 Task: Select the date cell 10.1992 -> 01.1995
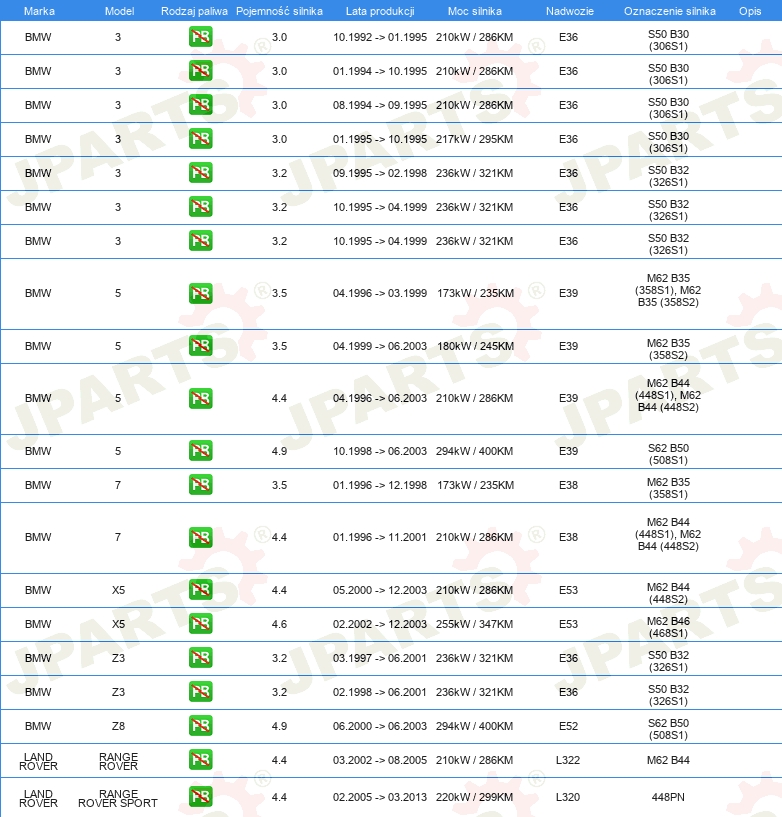[x=380, y=37]
